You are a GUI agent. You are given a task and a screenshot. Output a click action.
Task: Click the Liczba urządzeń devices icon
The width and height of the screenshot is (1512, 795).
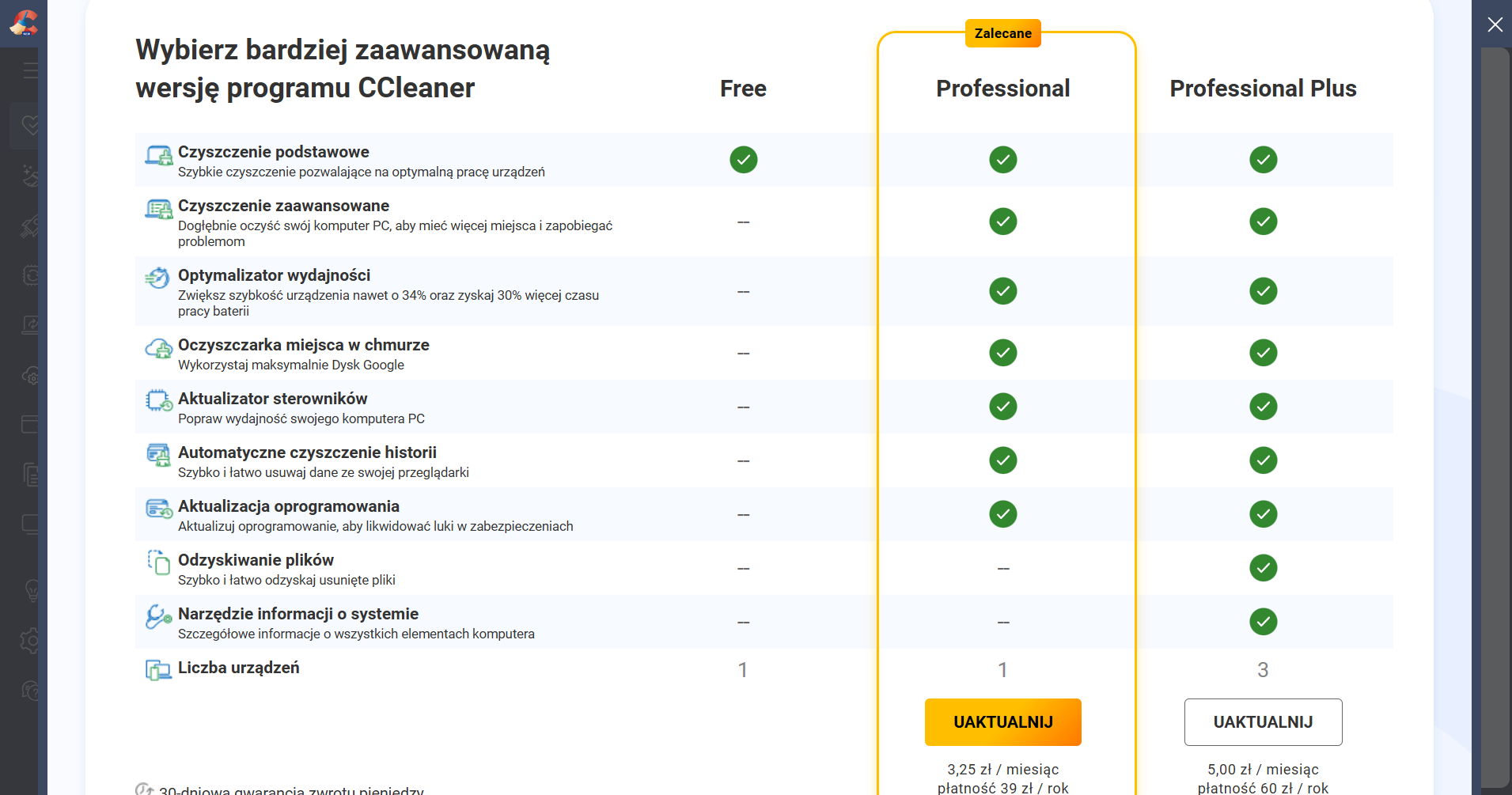pyautogui.click(x=158, y=670)
